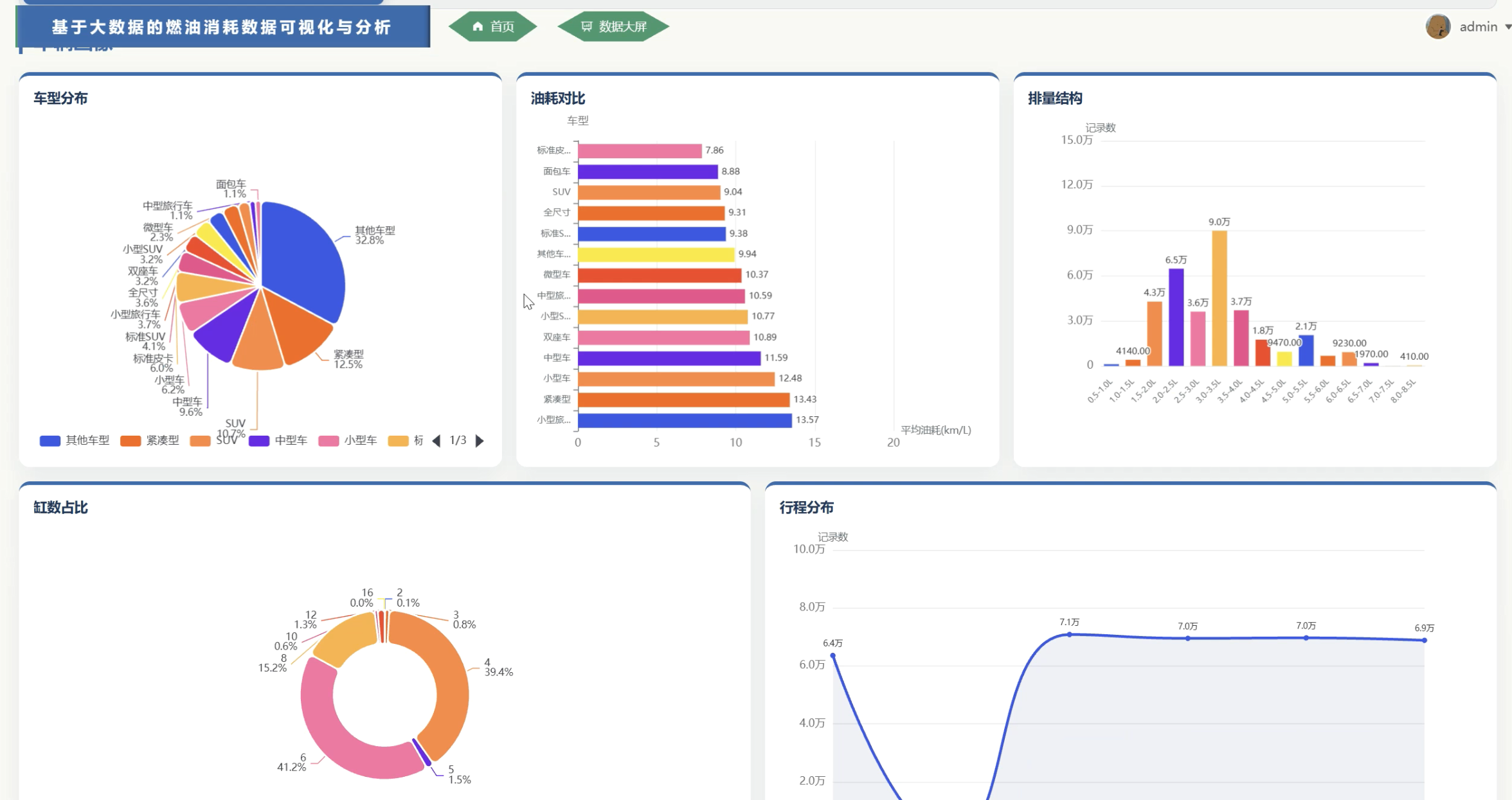
Task: Click the 微型车 2.3% pie label
Action: click(158, 232)
